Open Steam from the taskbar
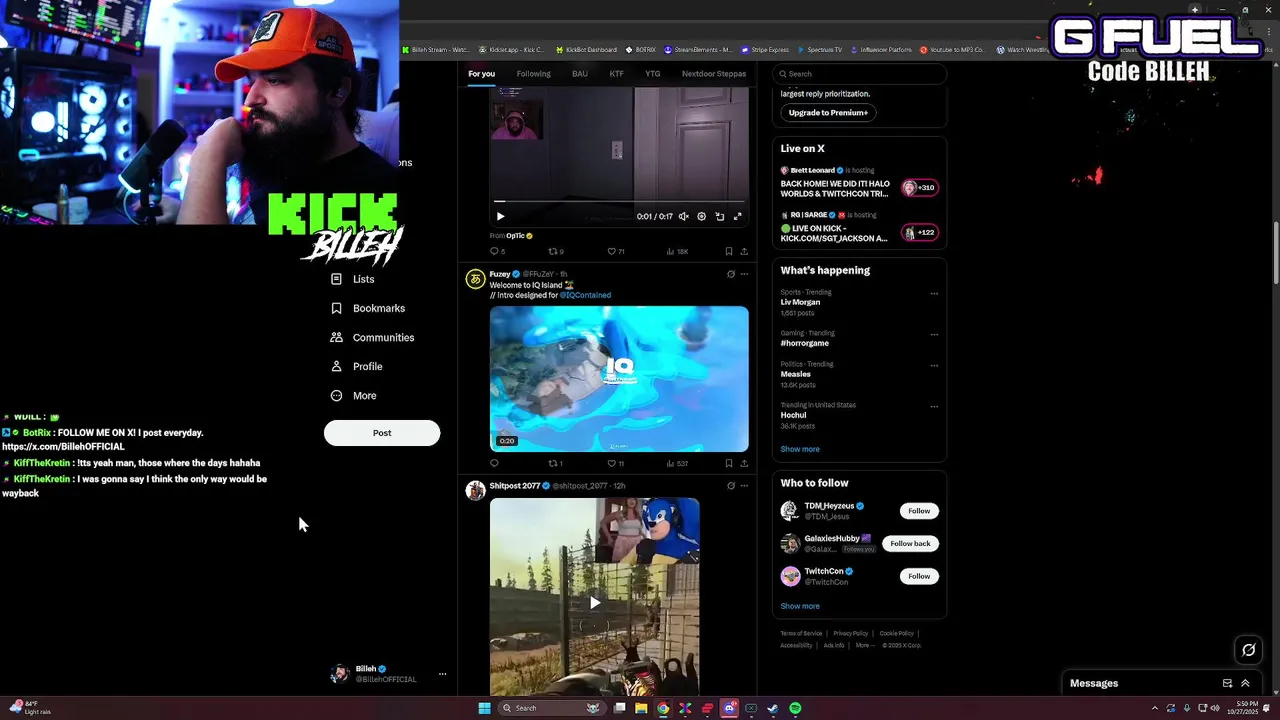The height and width of the screenshot is (720, 1280). pos(773,708)
